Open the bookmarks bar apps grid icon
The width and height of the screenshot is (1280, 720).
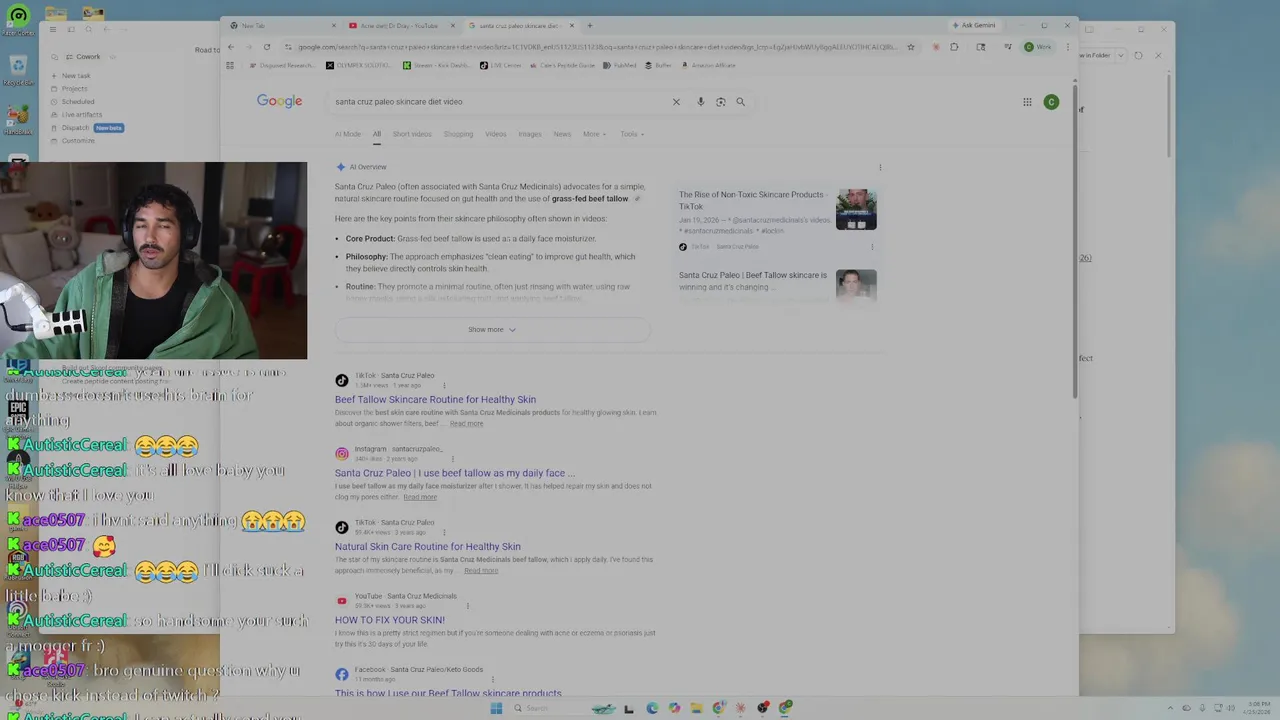pyautogui.click(x=230, y=65)
